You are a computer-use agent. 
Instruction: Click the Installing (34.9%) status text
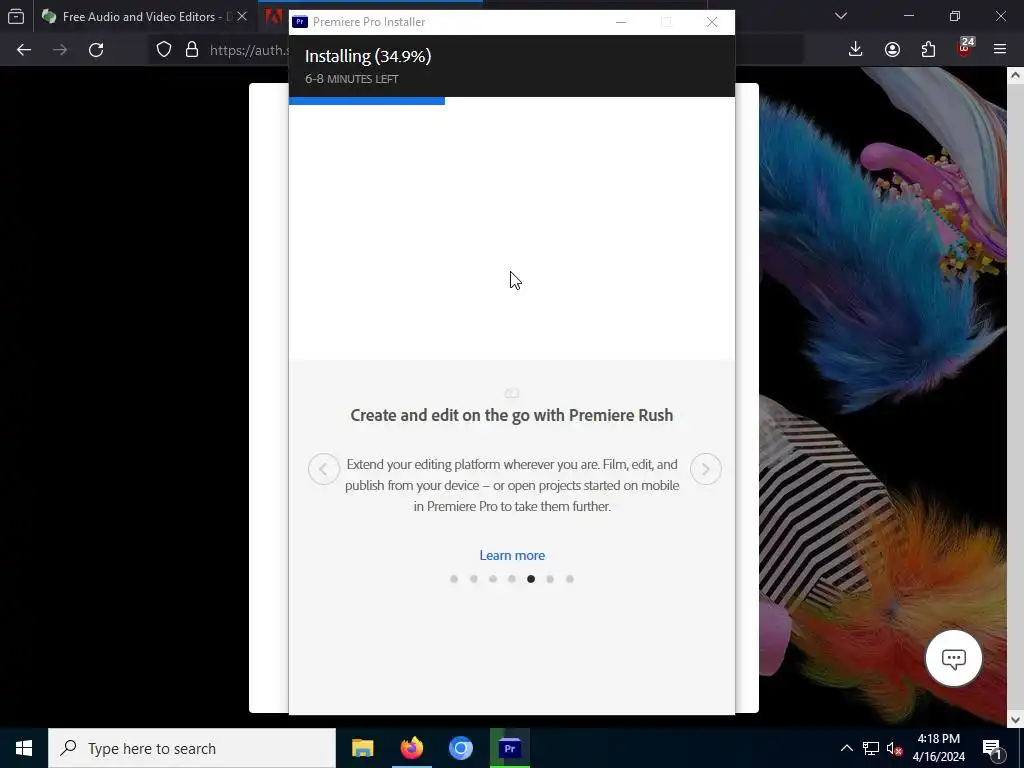point(368,56)
